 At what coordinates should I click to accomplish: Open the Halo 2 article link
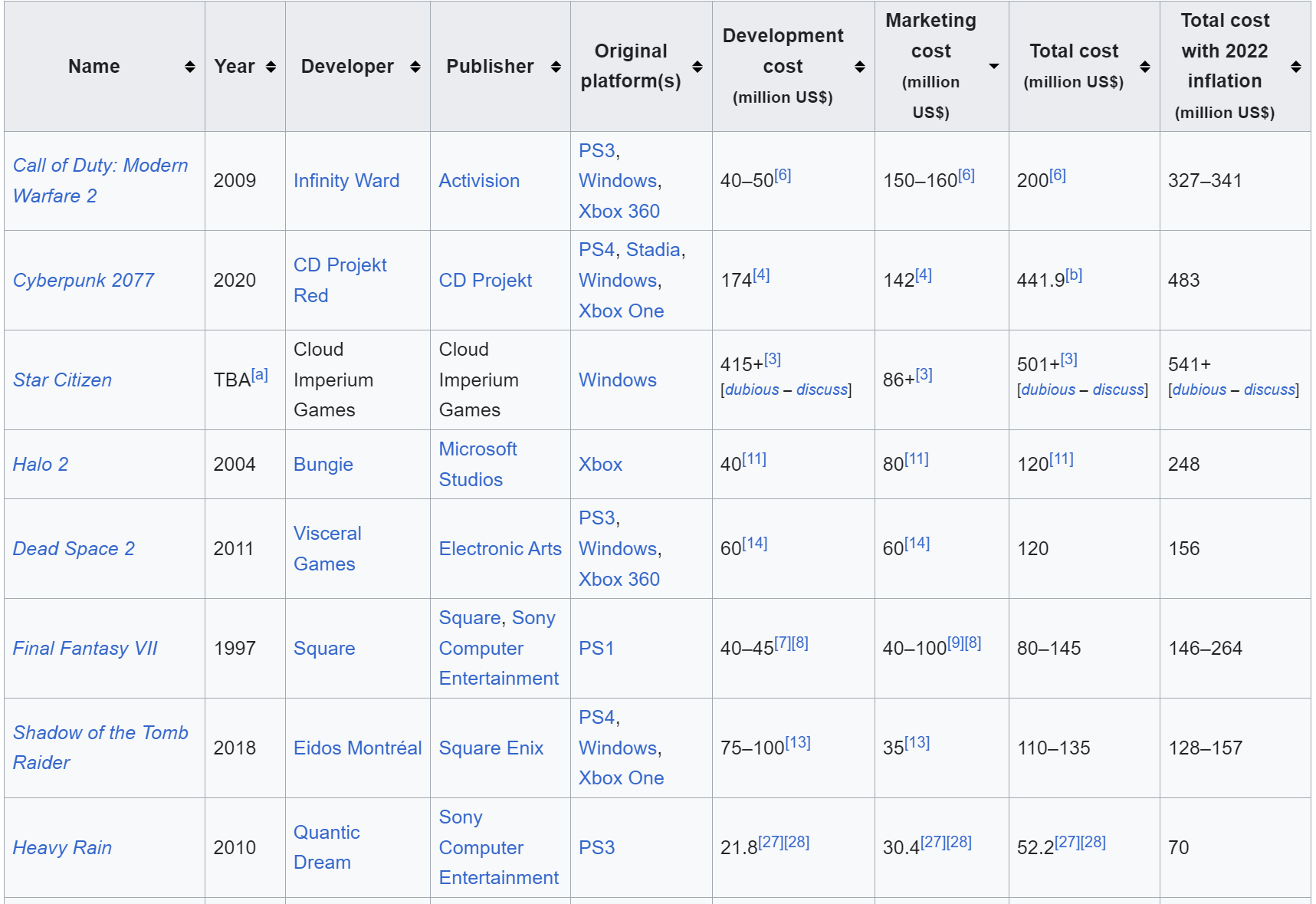click(41, 465)
